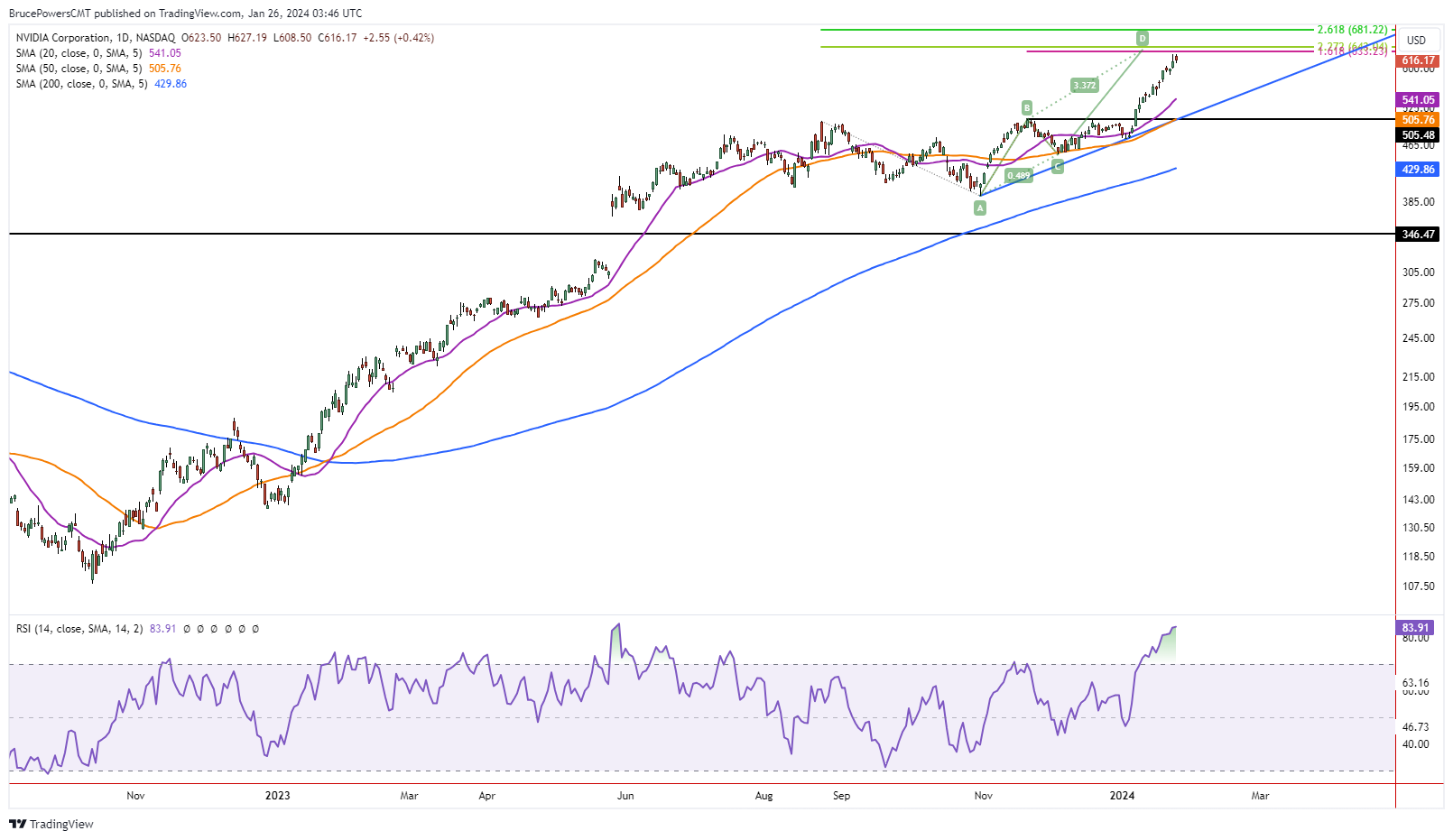This screenshot has width=1453, height=840.
Task: Click the red 616.17 current price tag
Action: pos(1418,61)
